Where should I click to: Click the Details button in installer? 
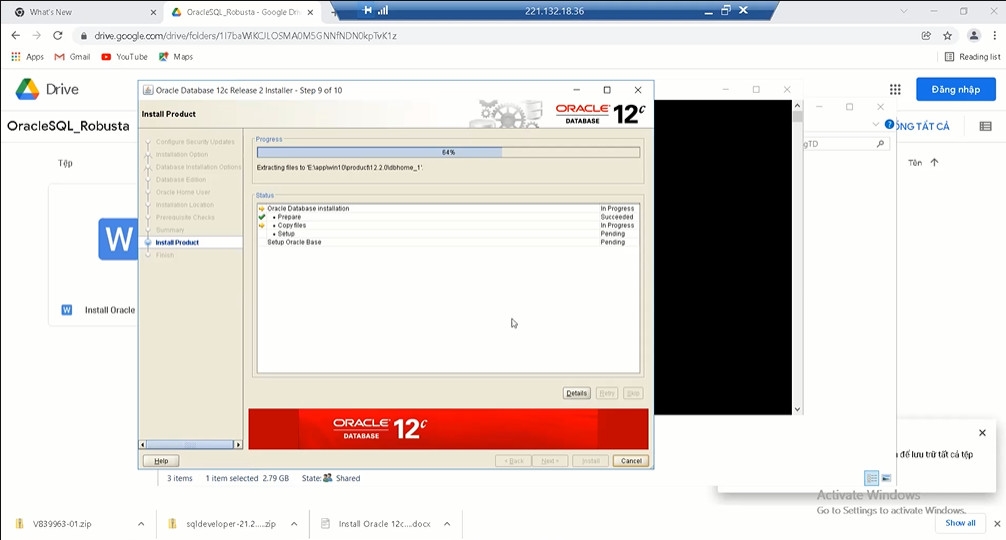576,393
